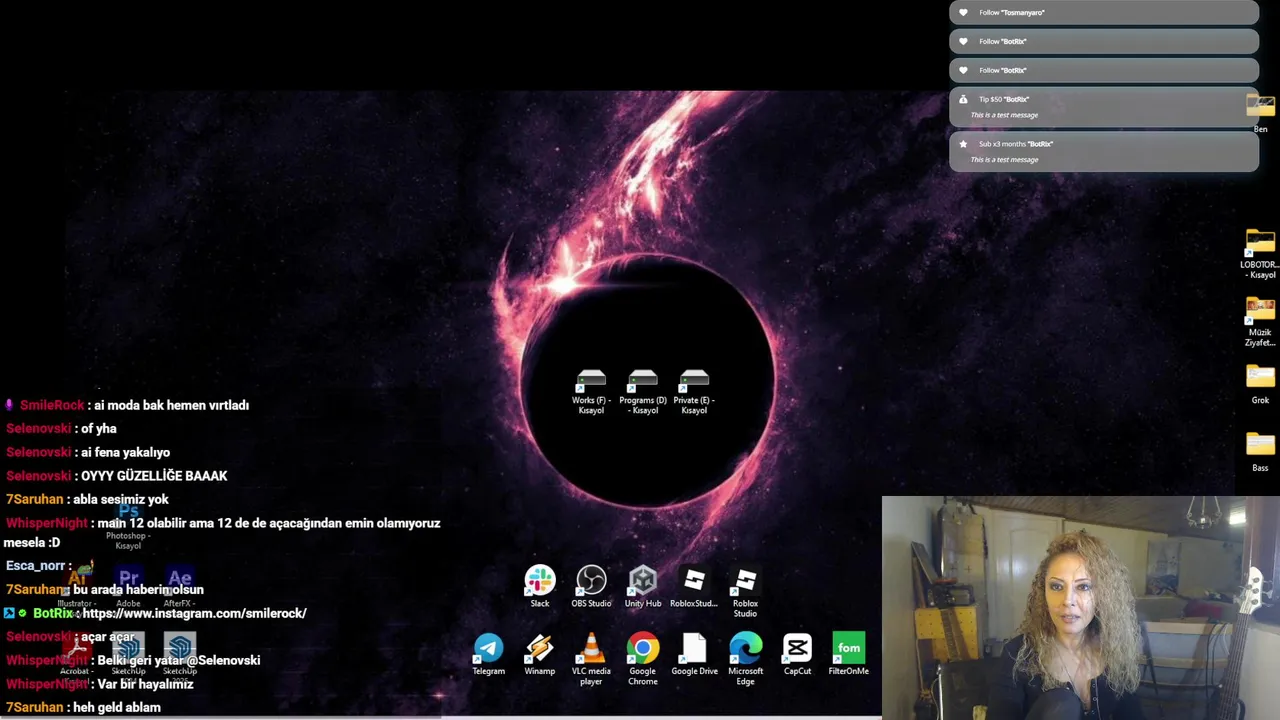The height and width of the screenshot is (720, 1280).
Task: Open VLC media player shortcut
Action: click(x=591, y=659)
